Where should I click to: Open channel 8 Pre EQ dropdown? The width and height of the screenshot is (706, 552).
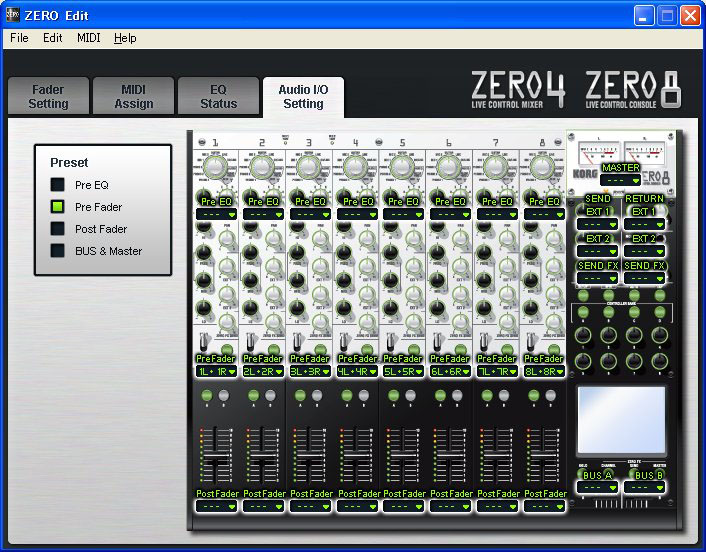tap(544, 214)
